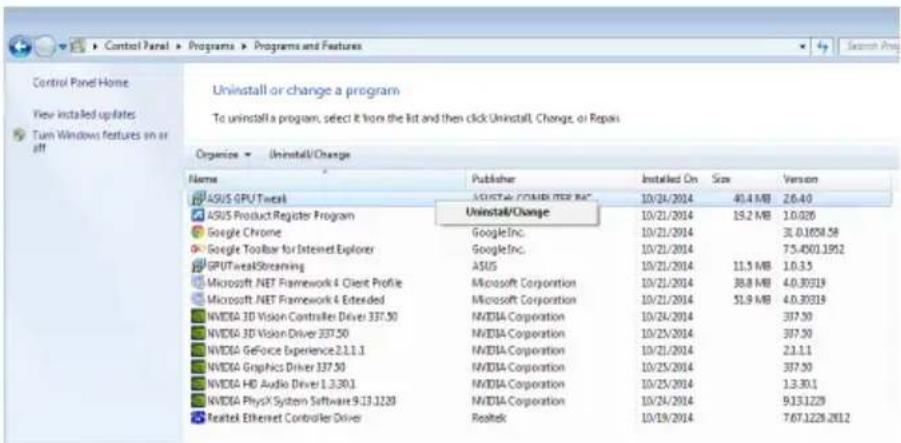Select Microsoft .NET Framework 4 Extended
This screenshot has width=901, height=443.
click(x=295, y=300)
